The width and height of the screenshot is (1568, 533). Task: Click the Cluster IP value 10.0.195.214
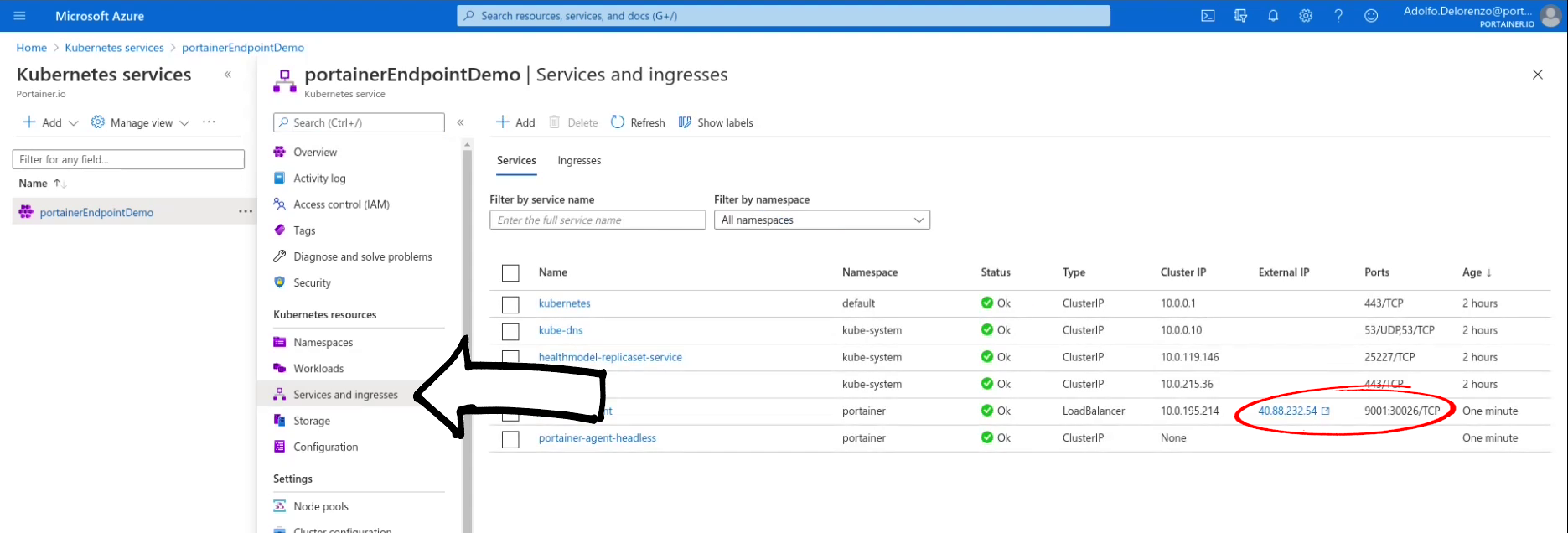(x=1189, y=411)
